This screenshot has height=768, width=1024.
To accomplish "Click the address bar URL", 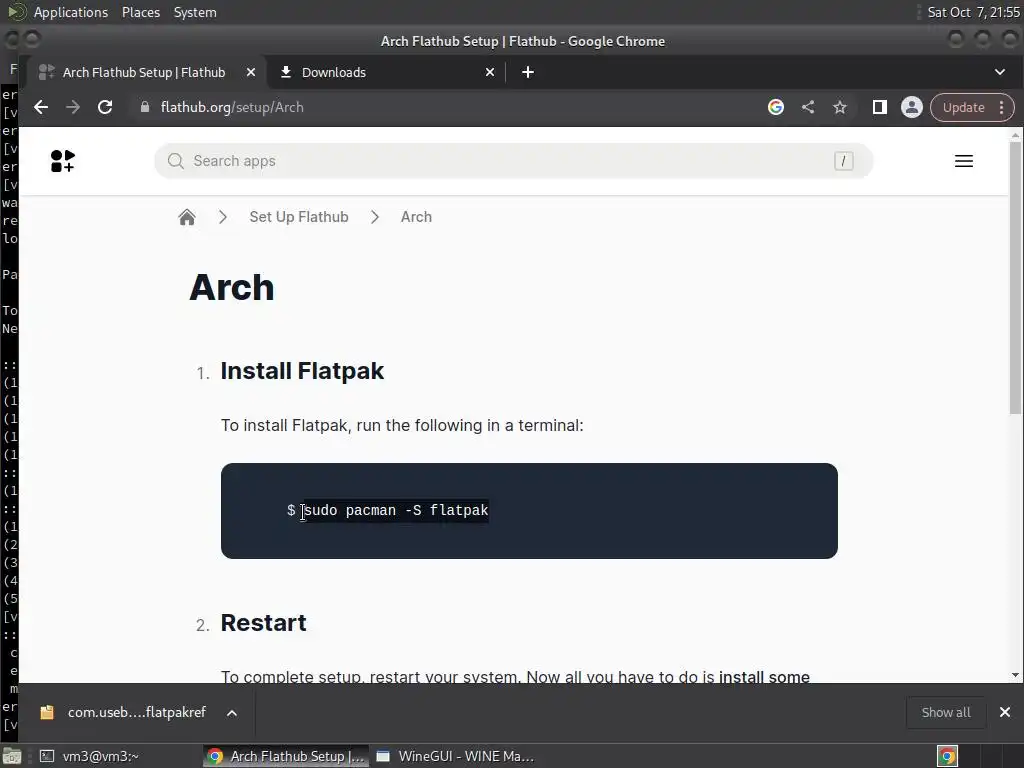I will (232, 107).
